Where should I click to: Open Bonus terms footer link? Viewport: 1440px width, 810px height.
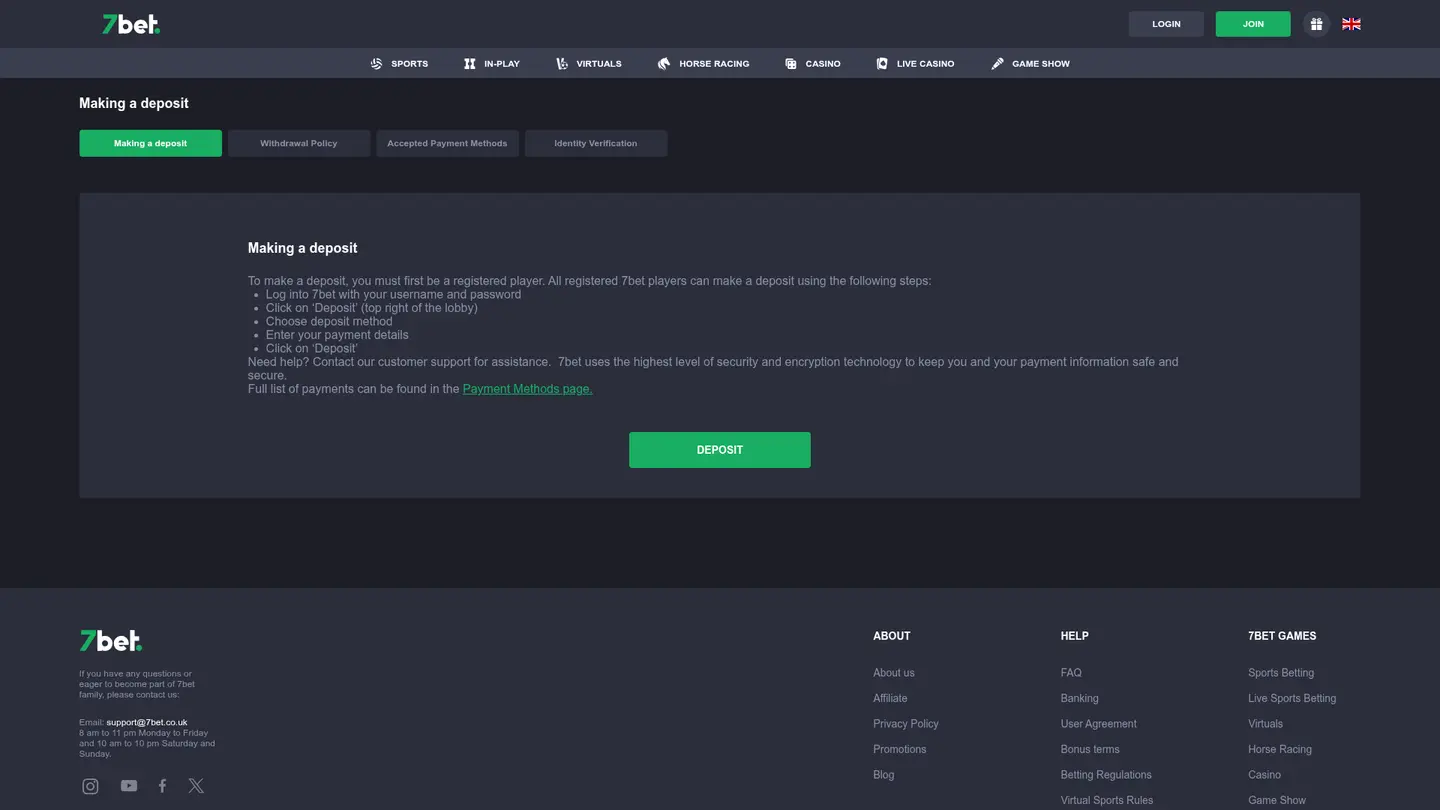pyautogui.click(x=1090, y=749)
